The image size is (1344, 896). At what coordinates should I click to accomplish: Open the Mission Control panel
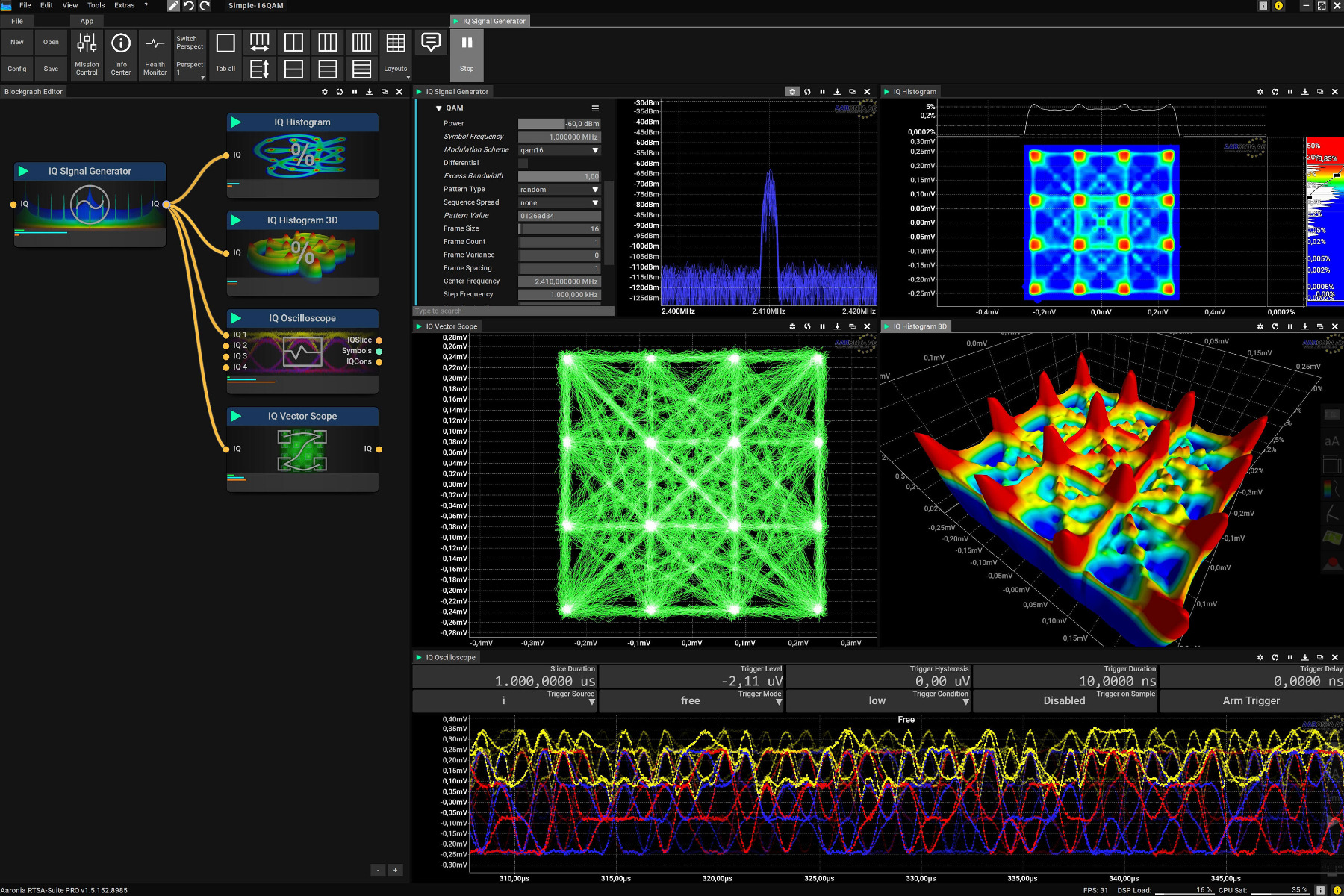point(87,54)
